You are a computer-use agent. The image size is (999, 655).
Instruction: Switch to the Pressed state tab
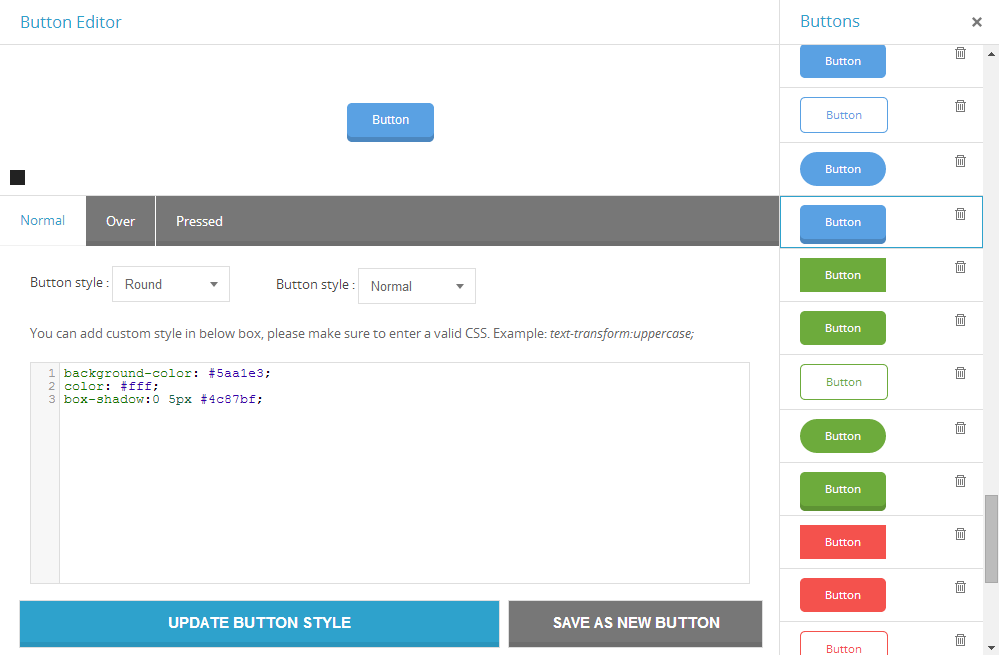199,221
